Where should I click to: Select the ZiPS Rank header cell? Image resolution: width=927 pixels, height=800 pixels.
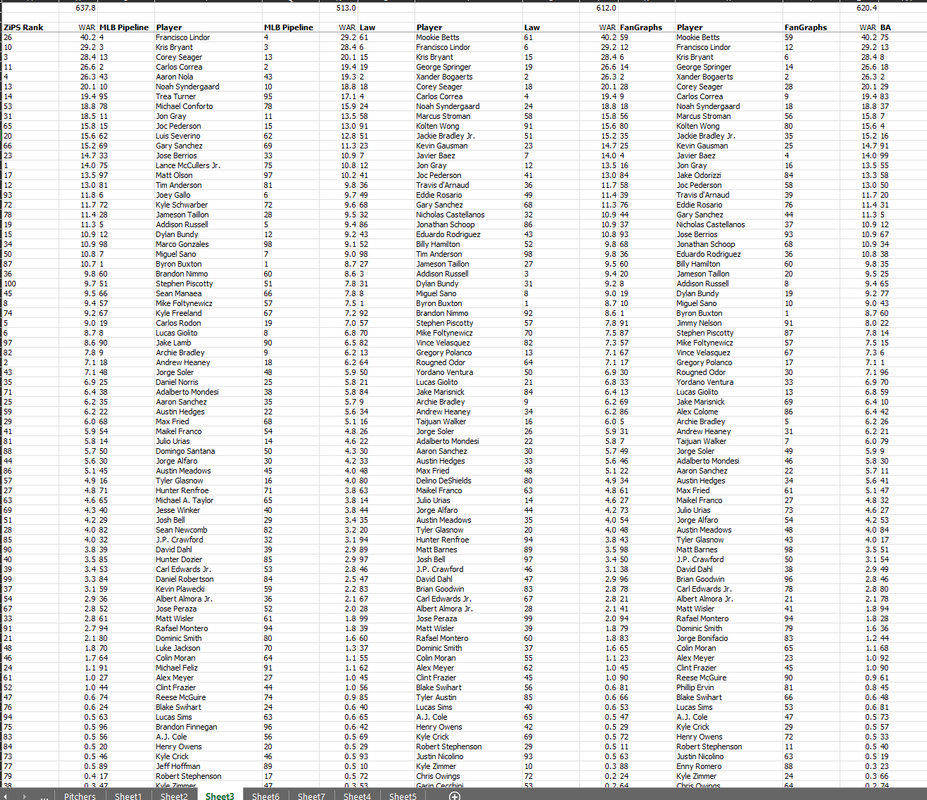point(30,27)
